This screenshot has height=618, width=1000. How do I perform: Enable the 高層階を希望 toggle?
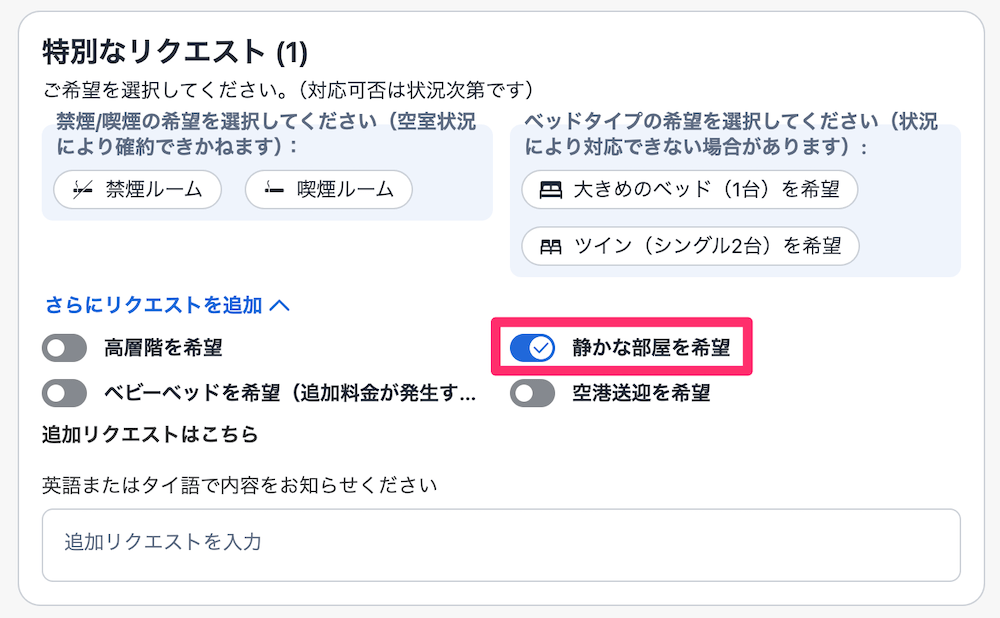65,348
